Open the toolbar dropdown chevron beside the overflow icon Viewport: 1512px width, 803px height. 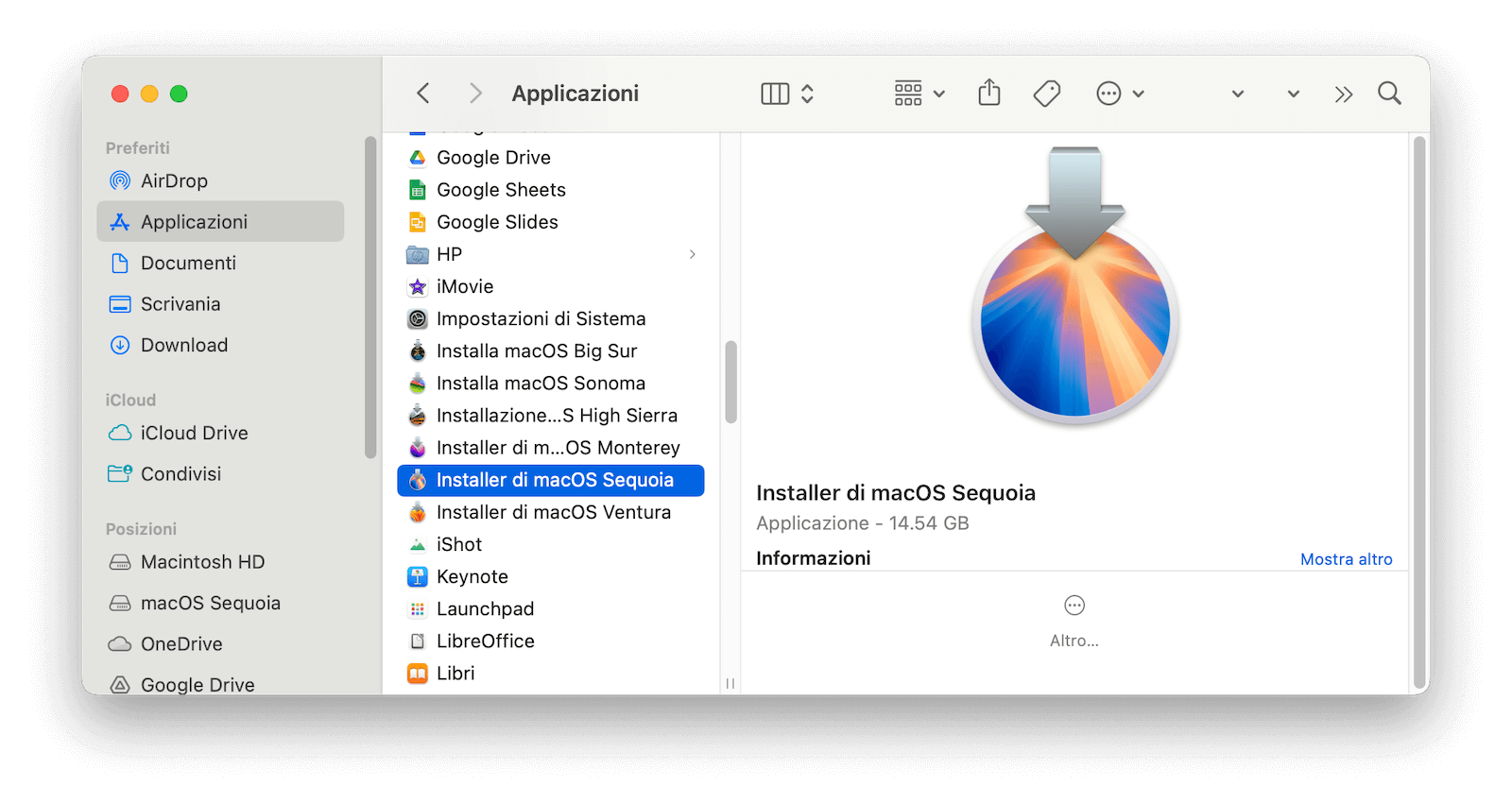pyautogui.click(x=1294, y=94)
